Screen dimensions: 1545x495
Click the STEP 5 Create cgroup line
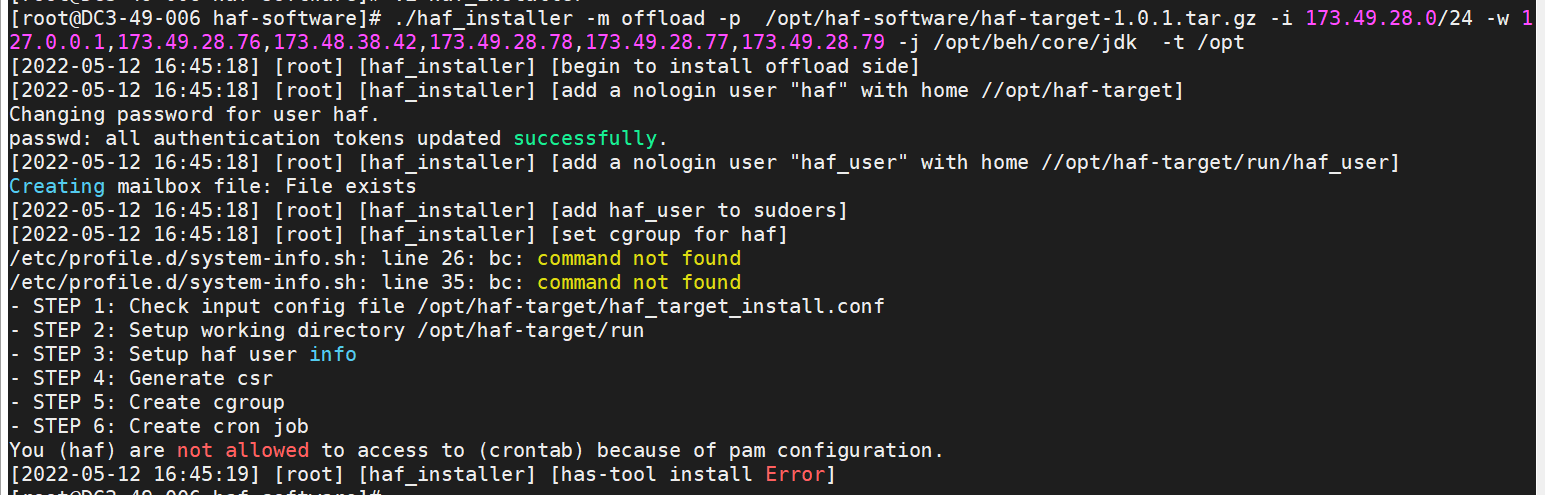coord(147,402)
